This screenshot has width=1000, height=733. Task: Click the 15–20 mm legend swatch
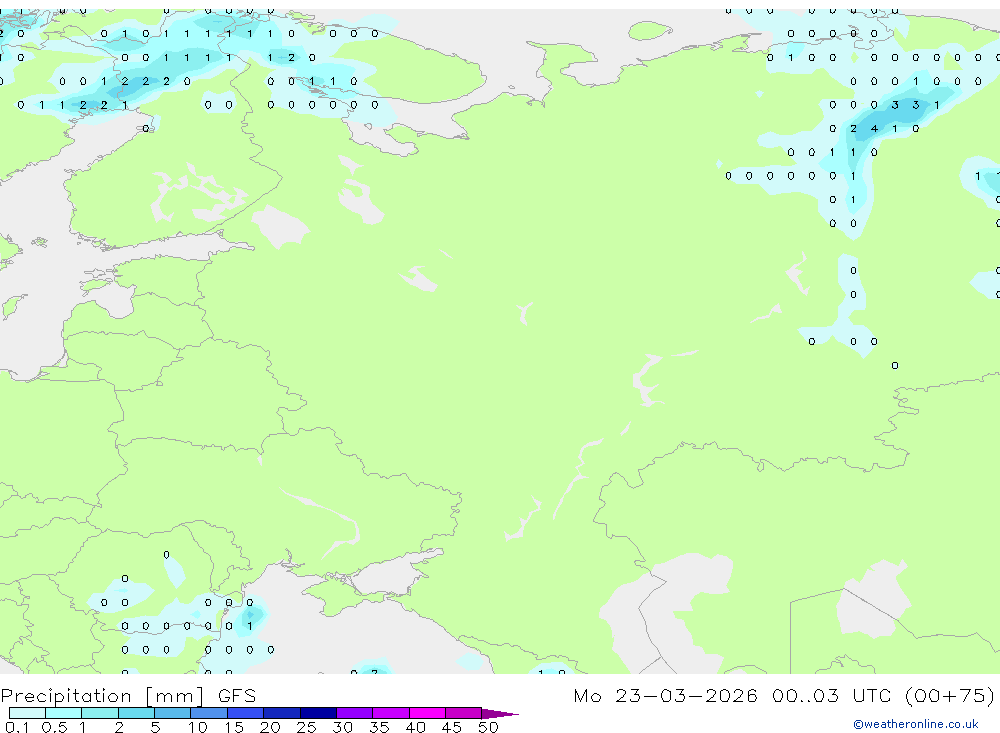246,713
